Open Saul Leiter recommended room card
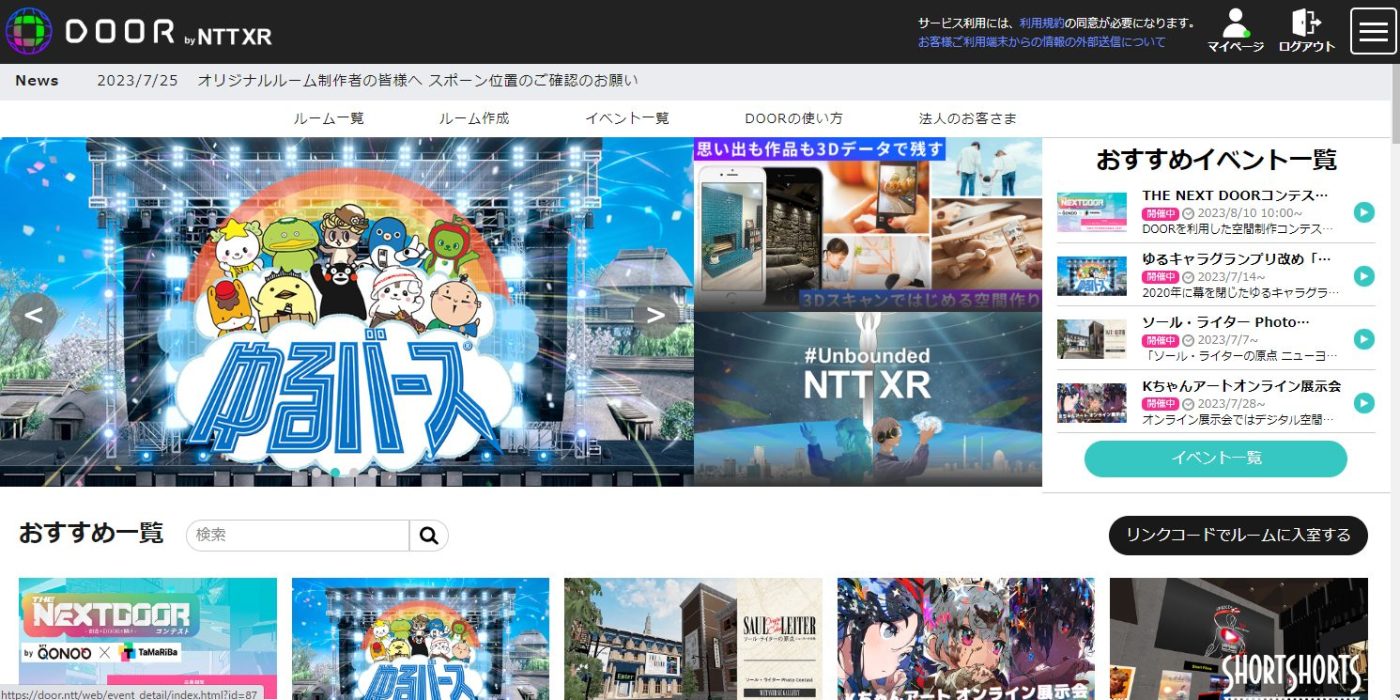Image resolution: width=1400 pixels, height=700 pixels. pyautogui.click(x=693, y=639)
